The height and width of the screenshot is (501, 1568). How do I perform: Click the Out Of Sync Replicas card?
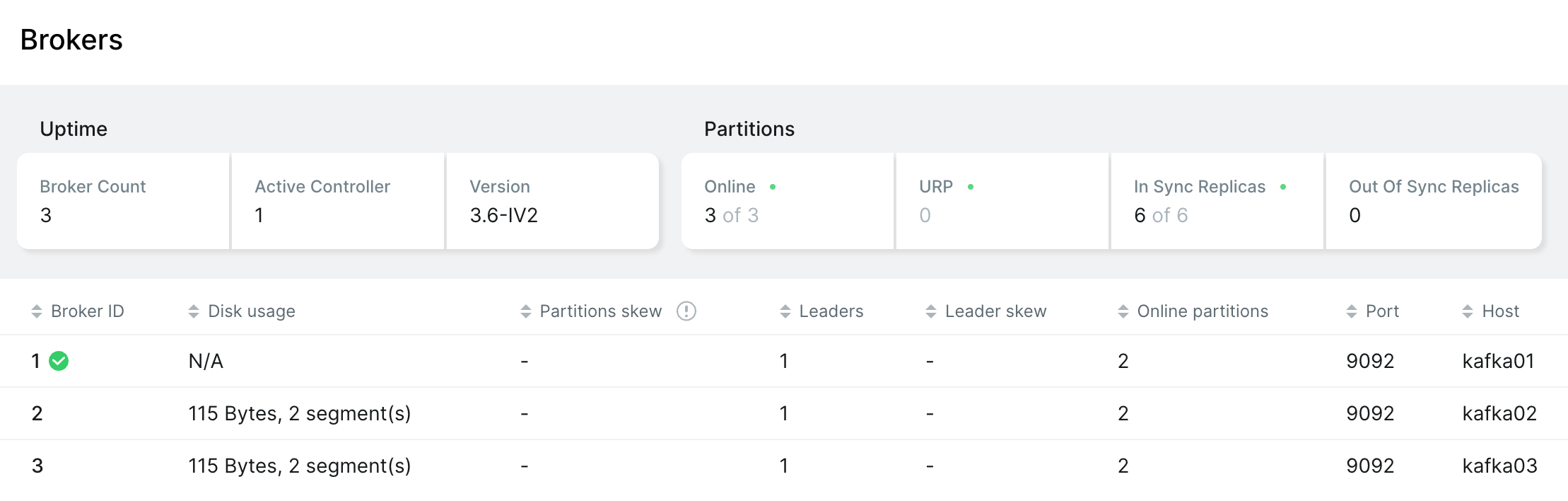click(x=1433, y=201)
